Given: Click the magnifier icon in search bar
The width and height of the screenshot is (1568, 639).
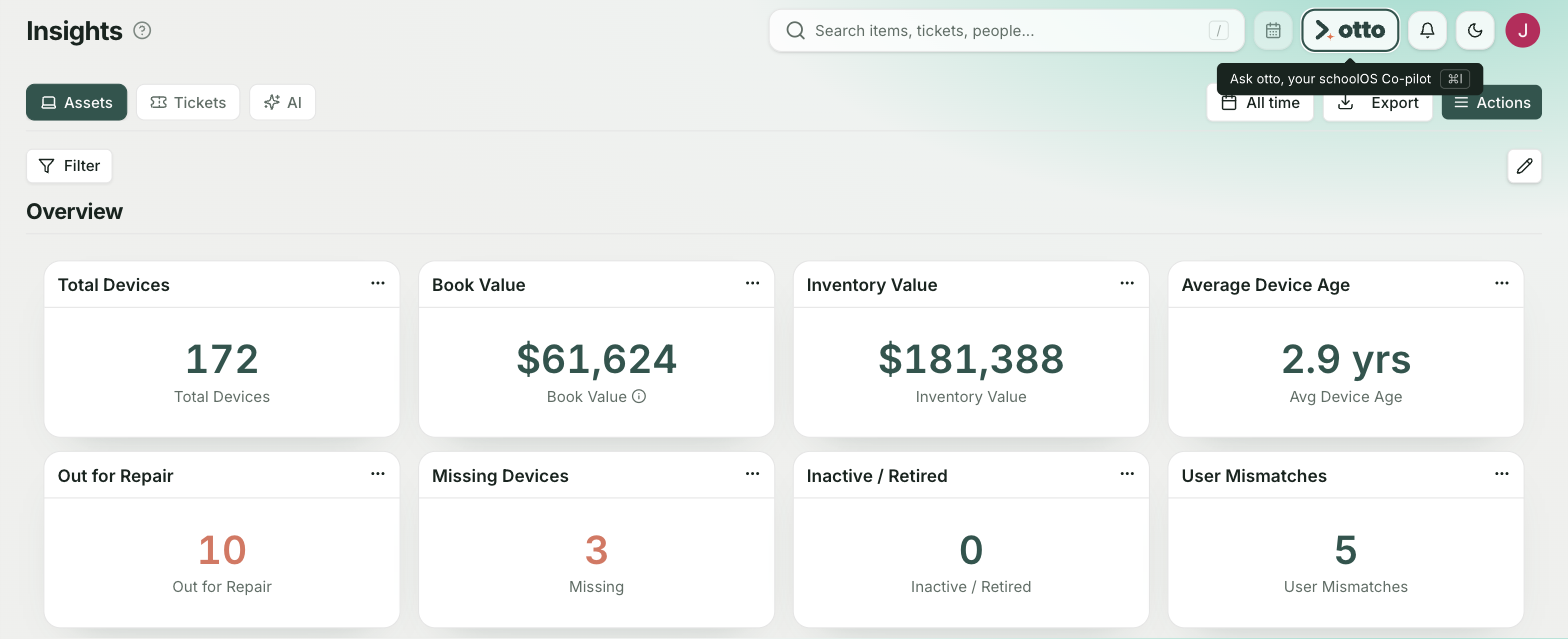Looking at the screenshot, I should (x=796, y=31).
